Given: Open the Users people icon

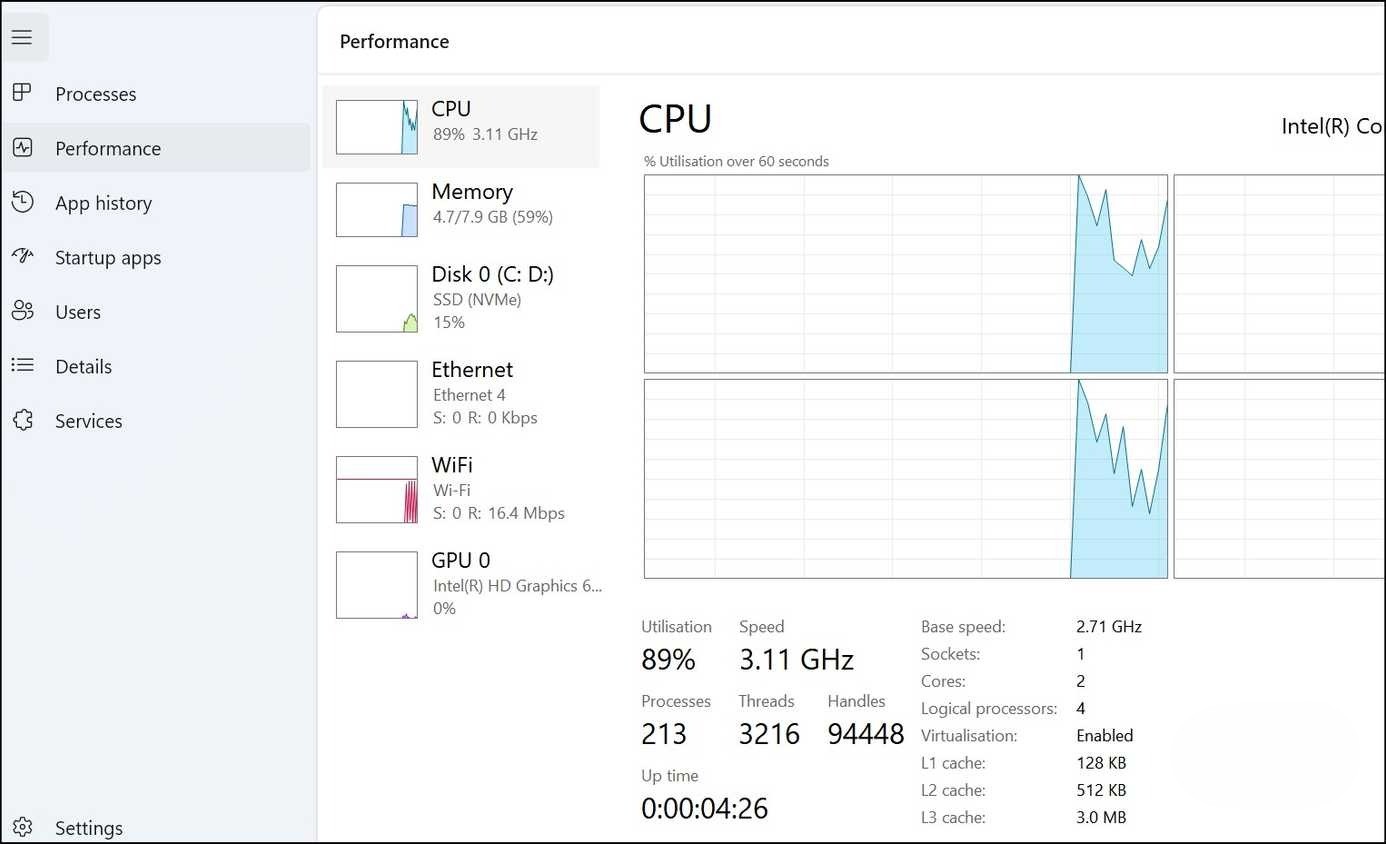Looking at the screenshot, I should tap(22, 312).
